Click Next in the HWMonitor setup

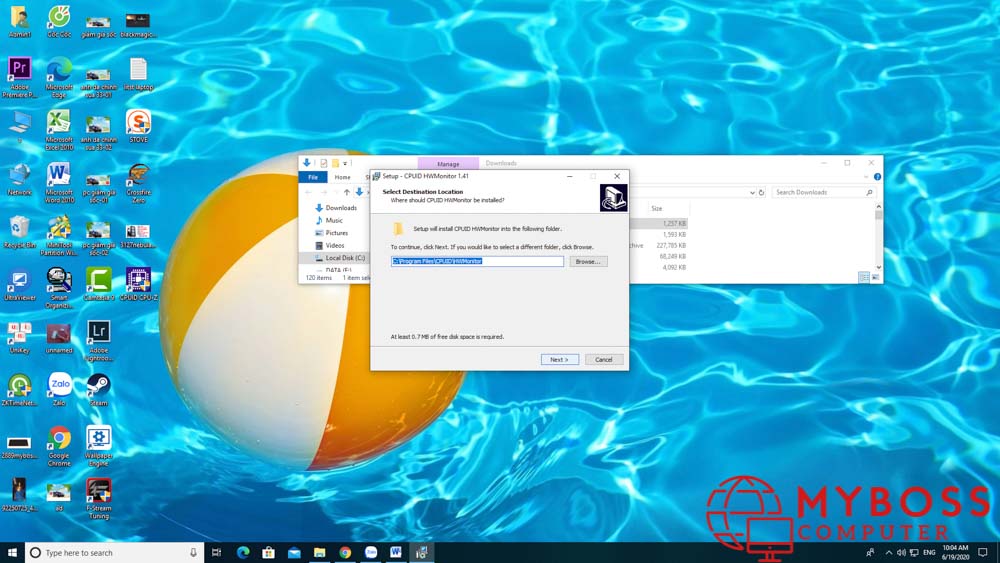point(559,360)
